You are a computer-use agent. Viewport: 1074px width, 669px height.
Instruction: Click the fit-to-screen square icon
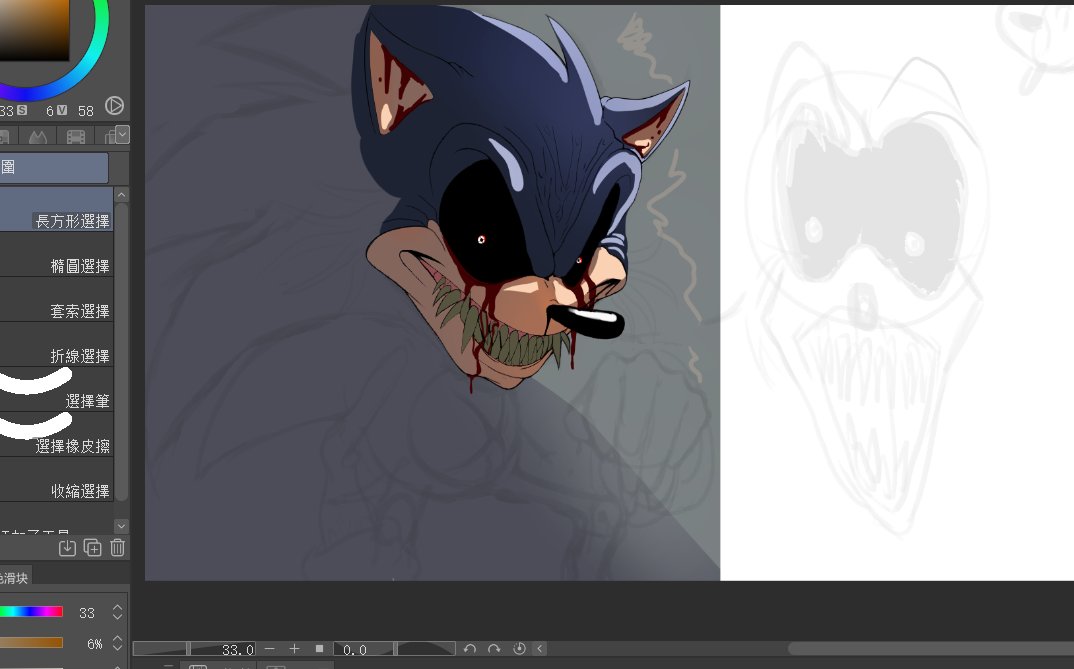(319, 648)
